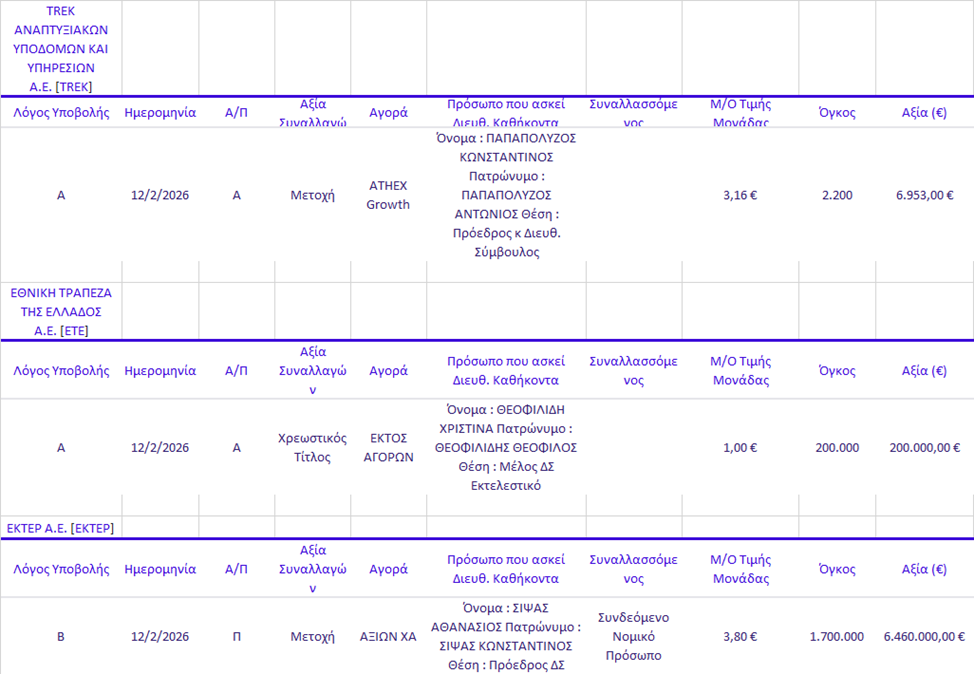This screenshot has width=974, height=674.
Task: Select the ΕΘΝΙΚΗ ΤΡΑΠΕΖΑ ΤΗΣ ΕΛΛΑΔΟΣ company cell
Action: point(61,311)
